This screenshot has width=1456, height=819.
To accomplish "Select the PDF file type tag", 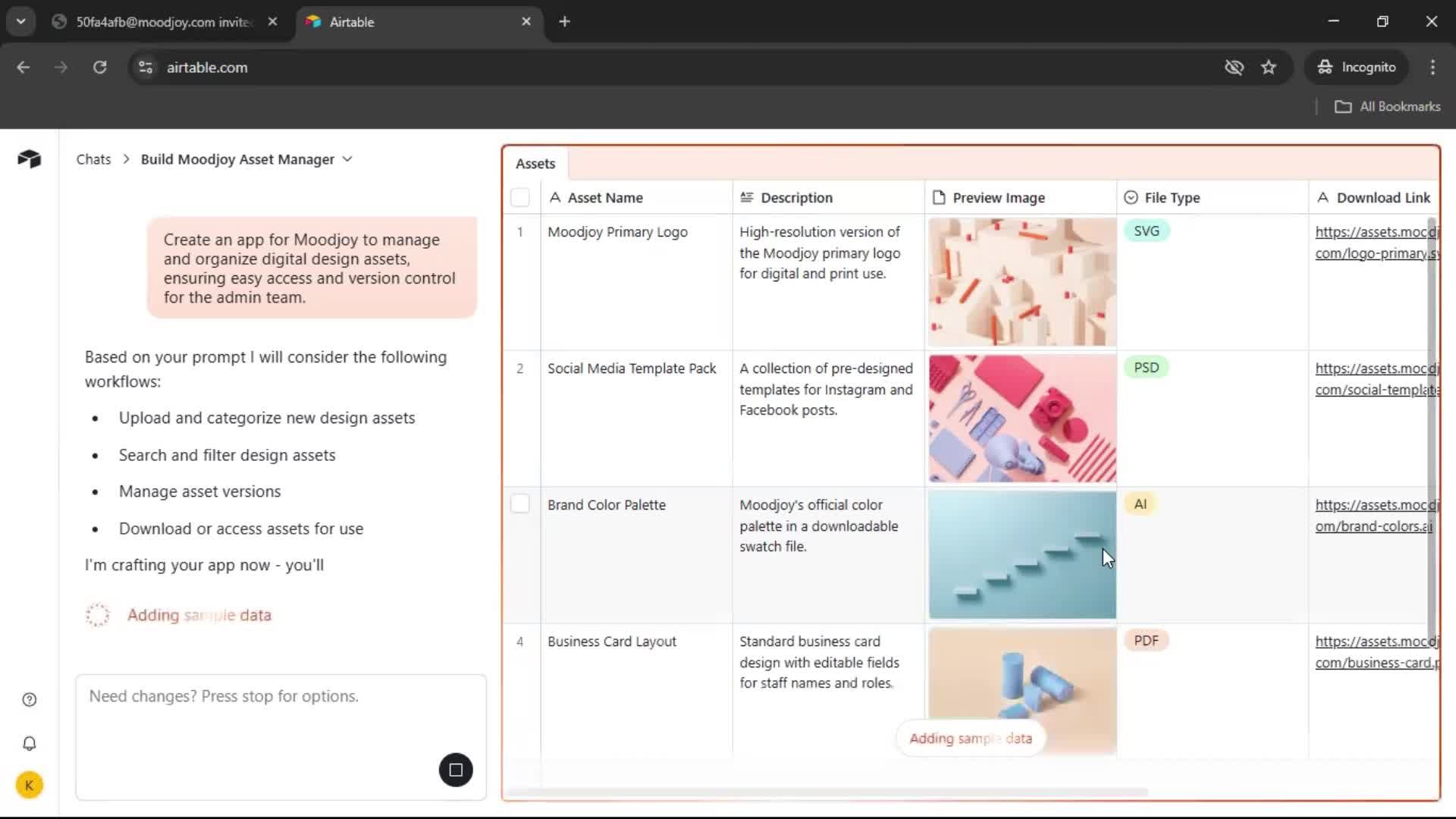I will [x=1147, y=641].
